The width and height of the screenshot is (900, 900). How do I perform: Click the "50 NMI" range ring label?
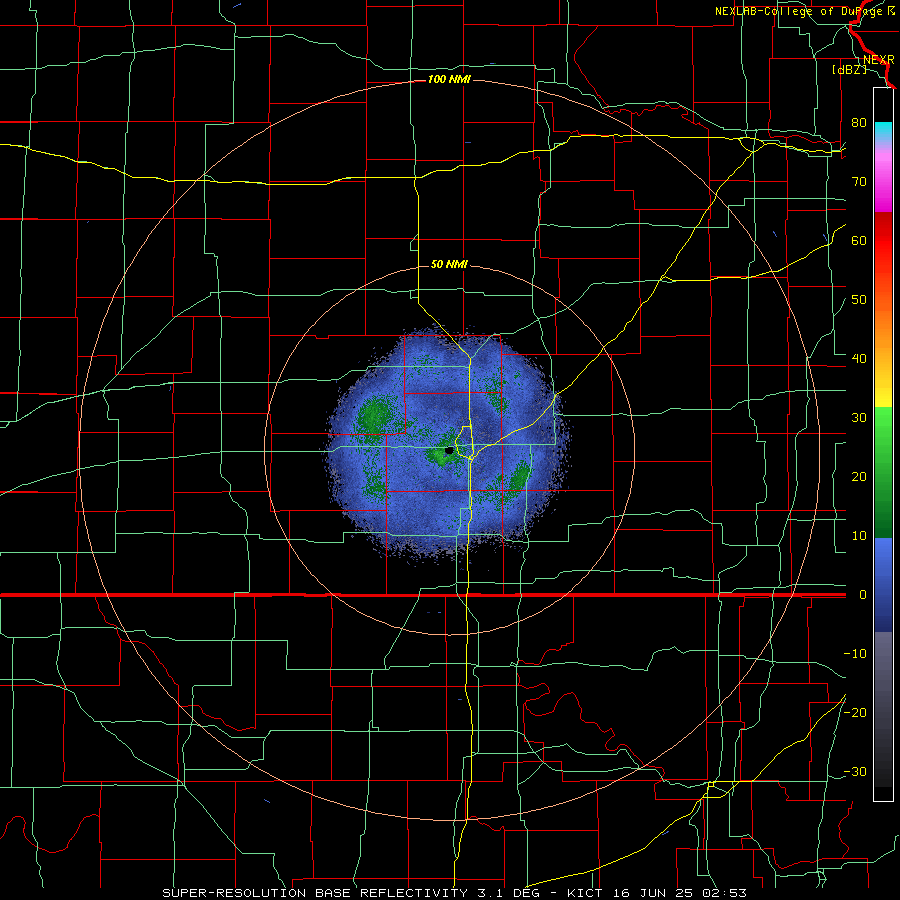click(449, 264)
